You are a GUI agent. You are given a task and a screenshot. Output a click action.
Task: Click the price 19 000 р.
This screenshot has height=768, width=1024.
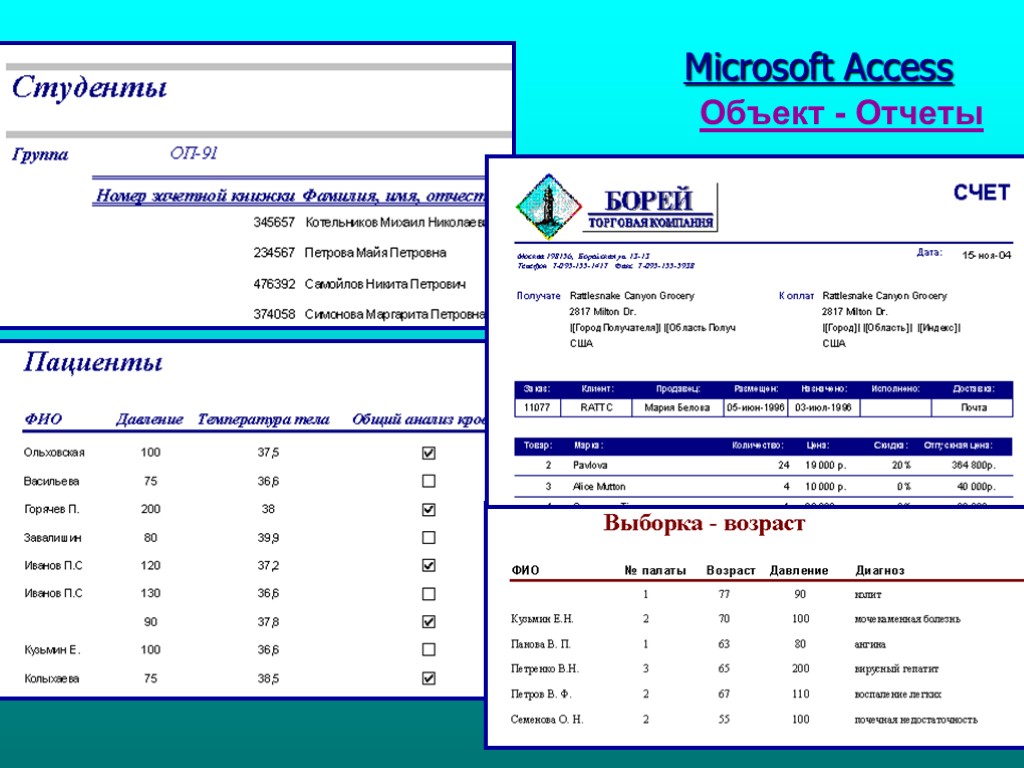[825, 466]
